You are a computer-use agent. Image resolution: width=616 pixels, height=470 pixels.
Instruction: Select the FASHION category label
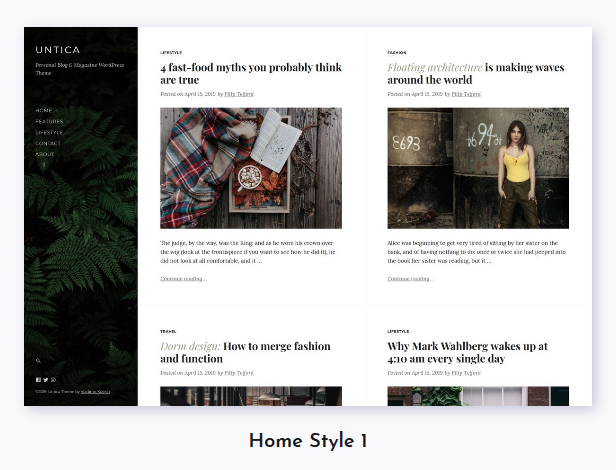coord(397,52)
